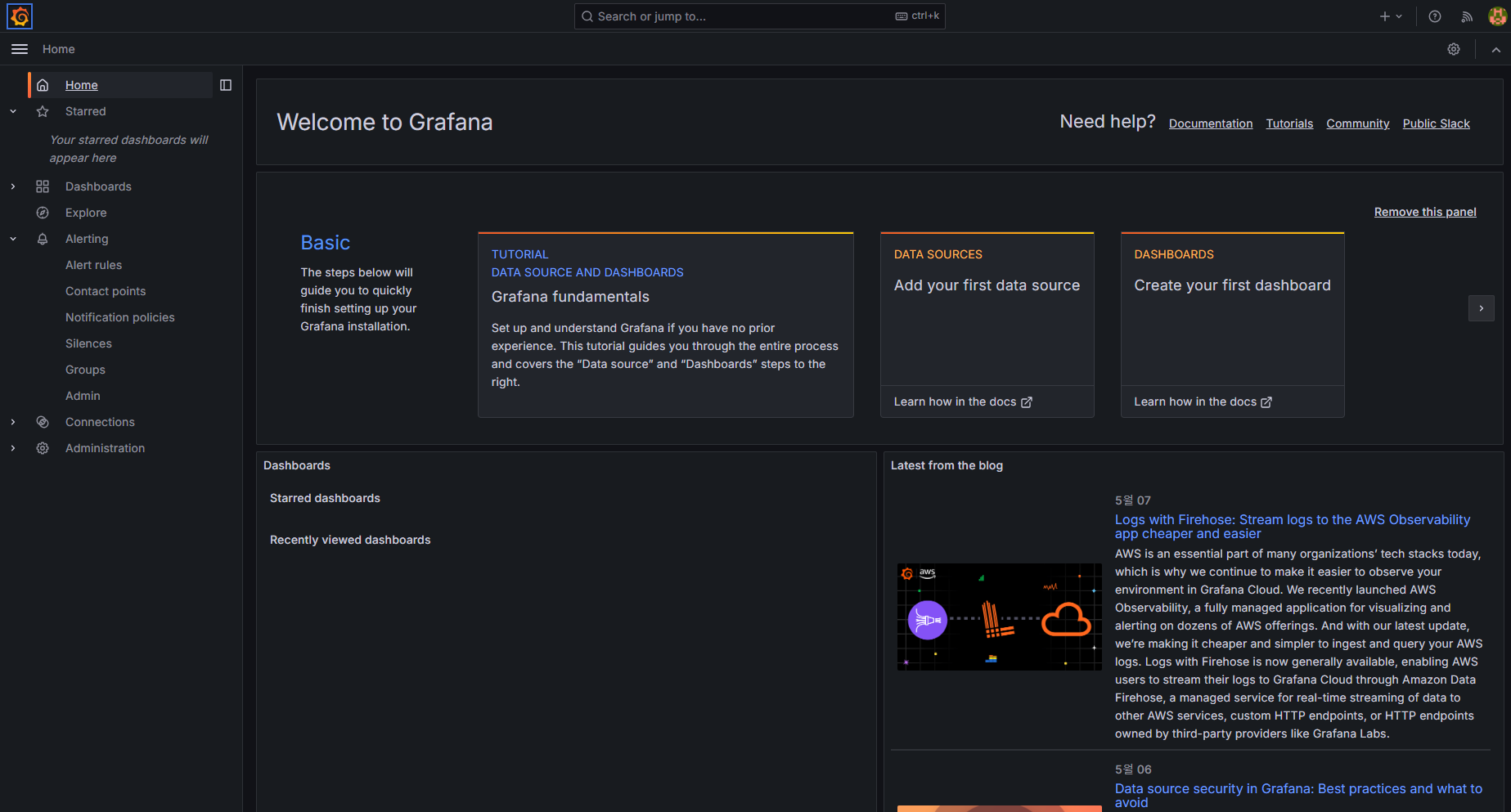This screenshot has height=812, width=1511.
Task: Open the user profile avatar
Action: [x=1497, y=16]
